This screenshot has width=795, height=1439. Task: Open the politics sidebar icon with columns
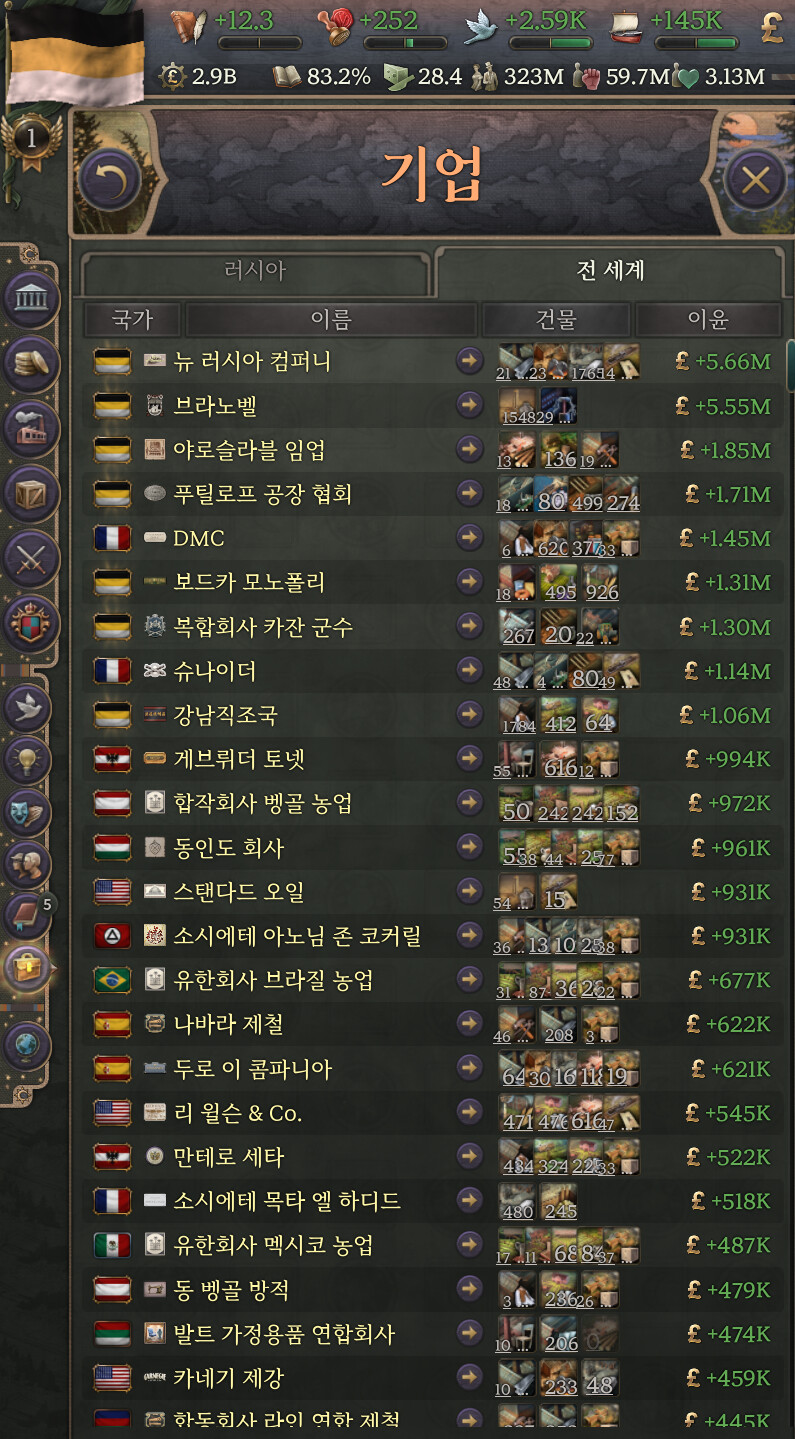click(x=32, y=298)
